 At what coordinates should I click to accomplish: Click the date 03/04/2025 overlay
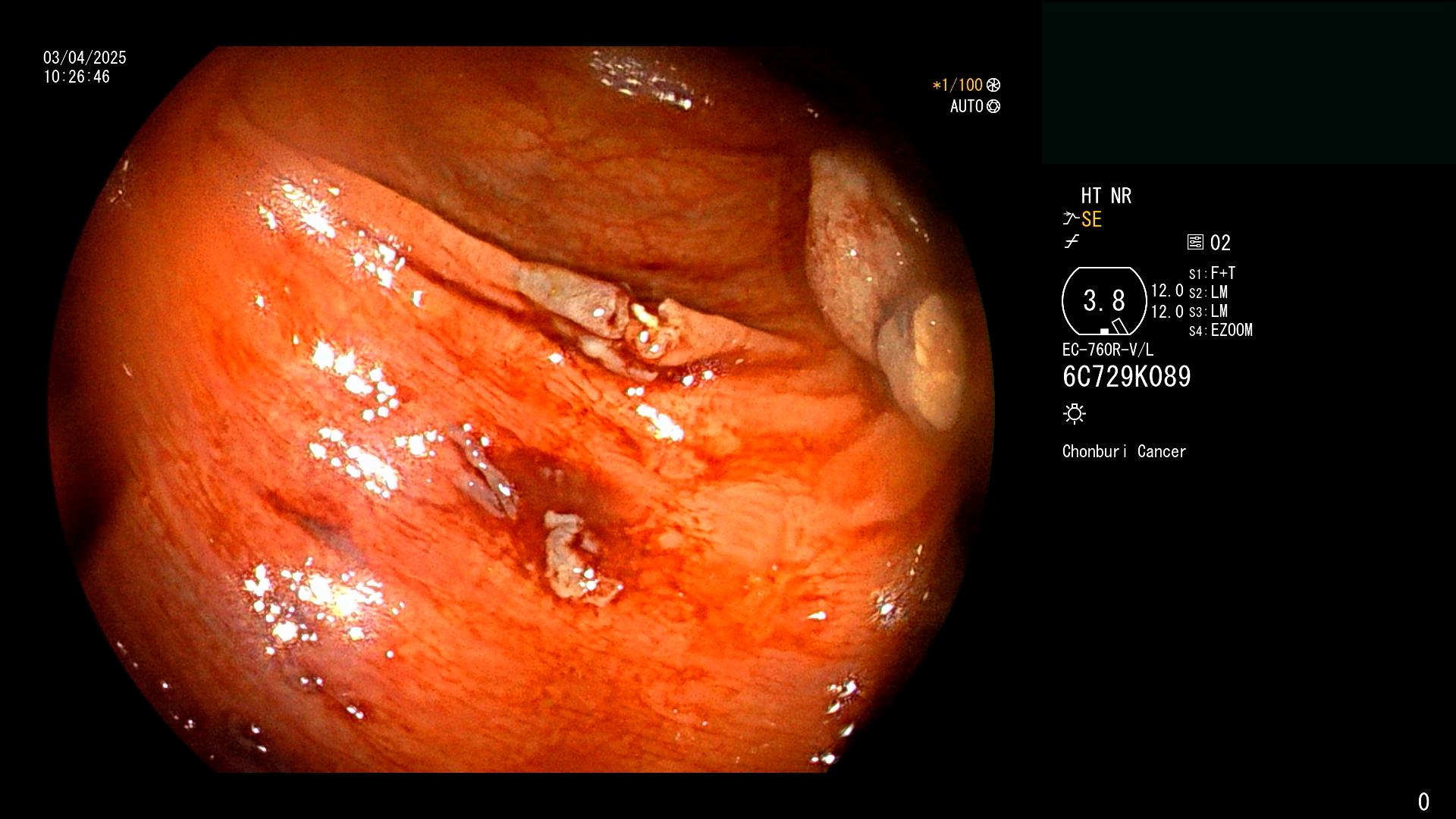(x=85, y=58)
